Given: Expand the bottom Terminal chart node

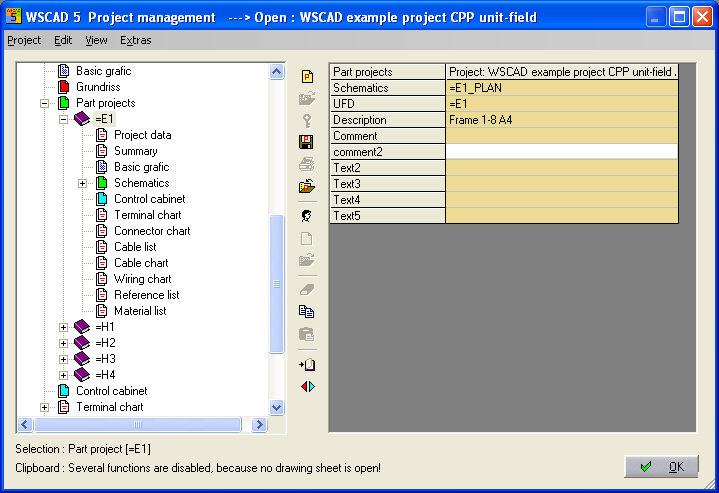Looking at the screenshot, I should point(44,407).
